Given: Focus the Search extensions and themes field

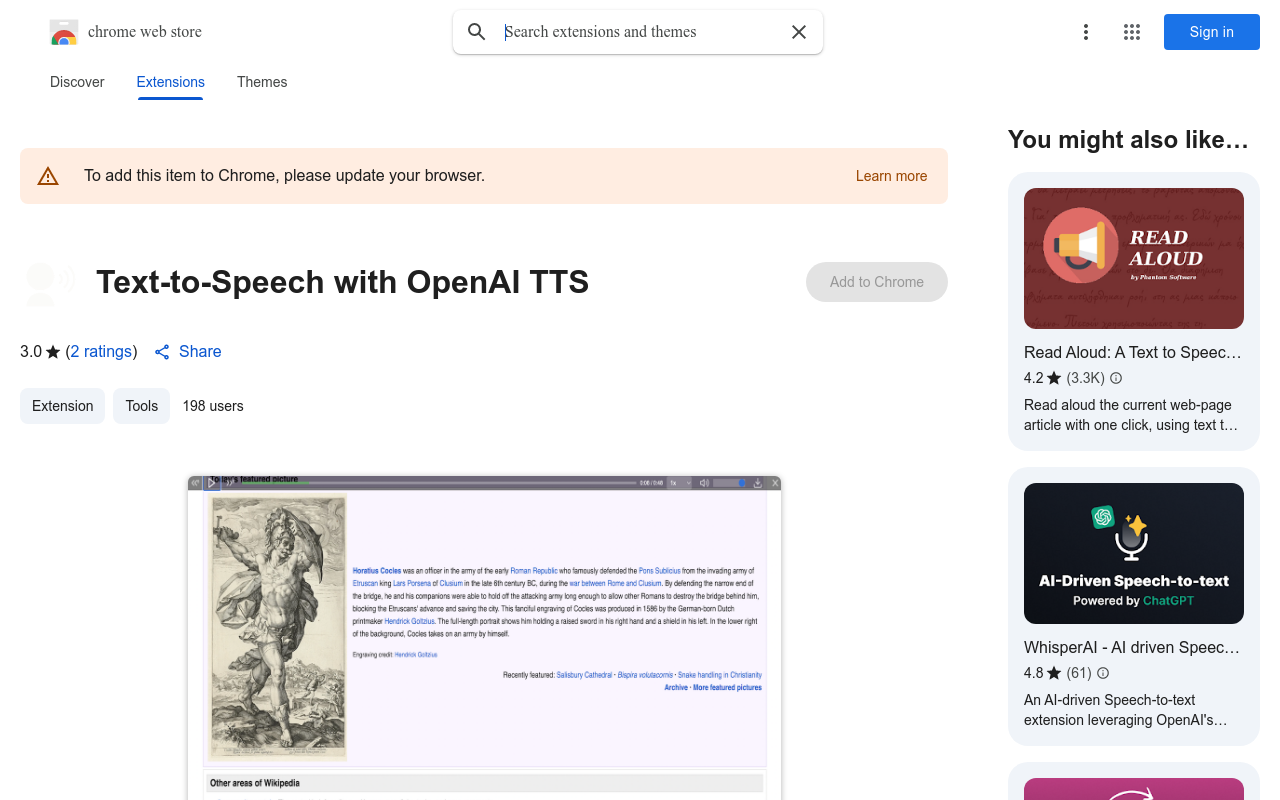Looking at the screenshot, I should click(x=640, y=32).
